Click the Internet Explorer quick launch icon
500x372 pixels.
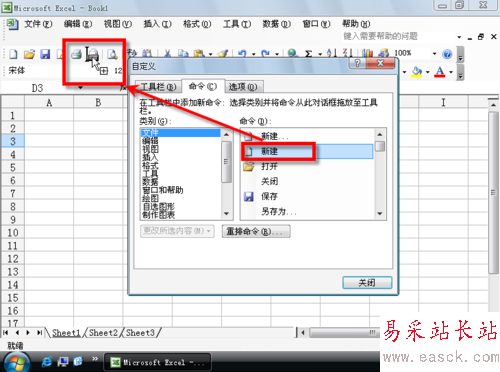[47, 362]
